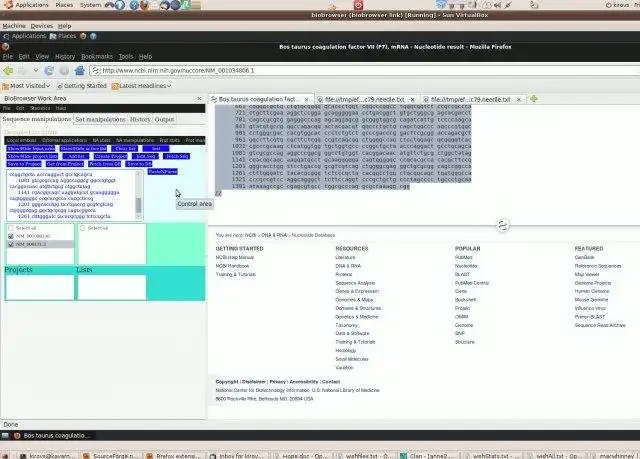The height and width of the screenshot is (459, 640).
Task: Click the Show/Hide input area button
Action: [31, 149]
